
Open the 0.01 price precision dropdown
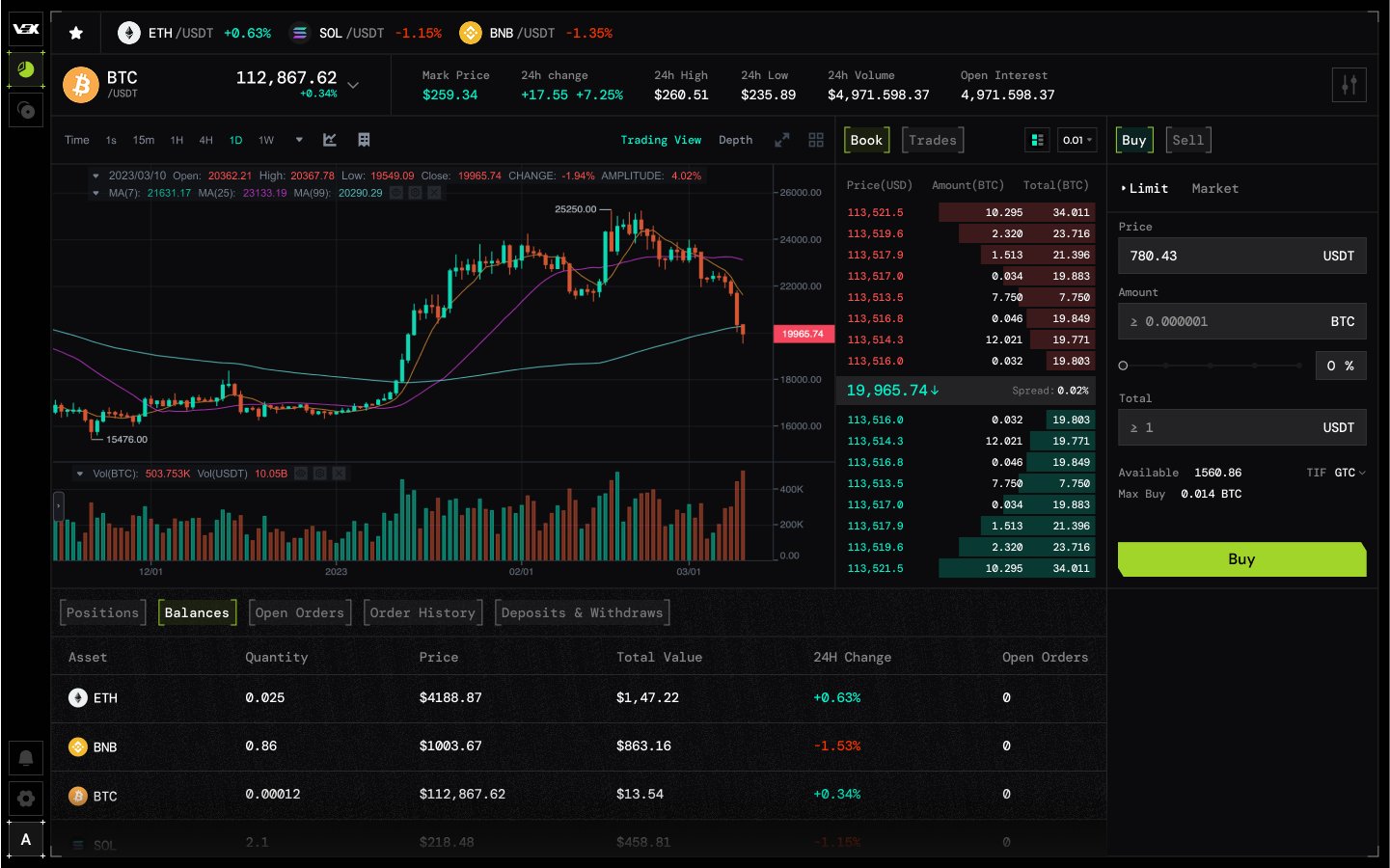[1077, 140]
